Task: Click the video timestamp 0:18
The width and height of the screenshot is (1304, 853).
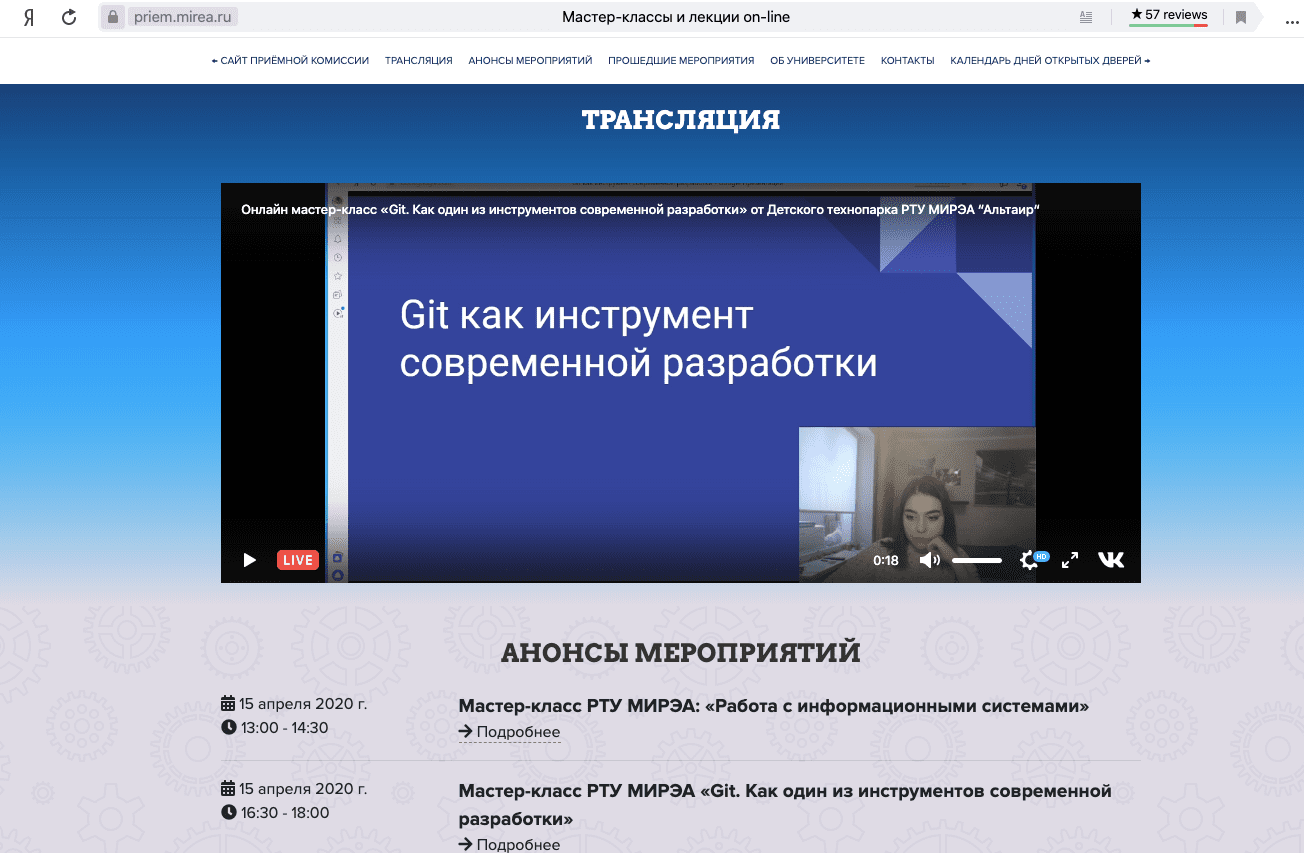Action: point(886,561)
